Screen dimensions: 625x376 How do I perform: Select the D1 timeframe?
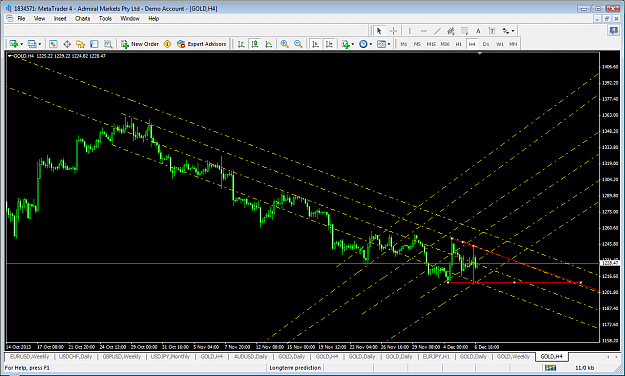tap(485, 44)
